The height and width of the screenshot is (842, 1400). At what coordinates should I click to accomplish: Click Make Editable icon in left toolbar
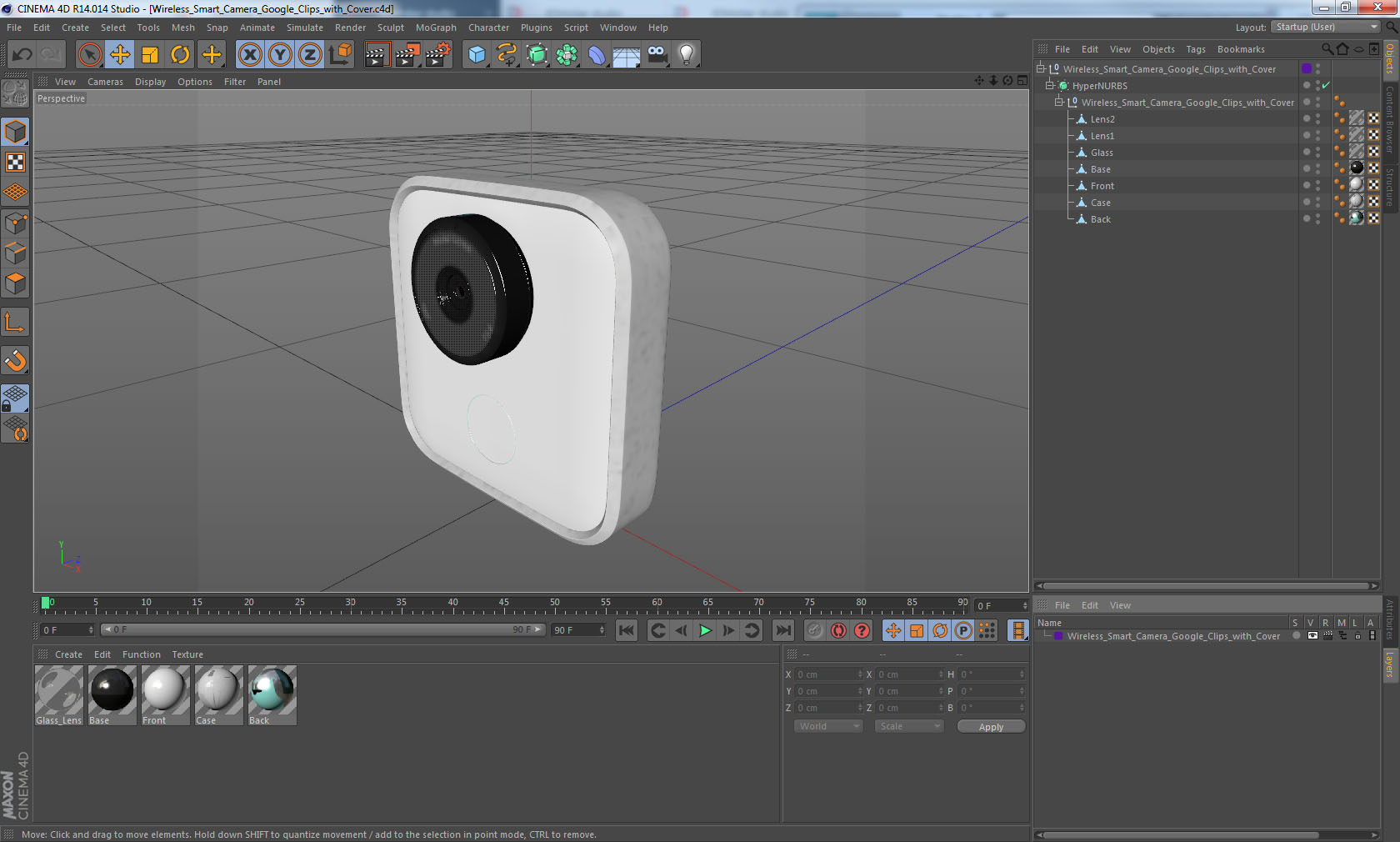coord(15,93)
